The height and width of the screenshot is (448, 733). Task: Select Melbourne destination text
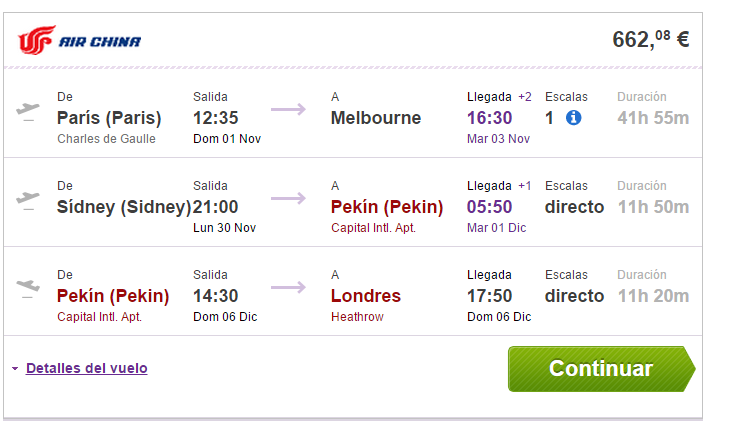click(x=376, y=118)
